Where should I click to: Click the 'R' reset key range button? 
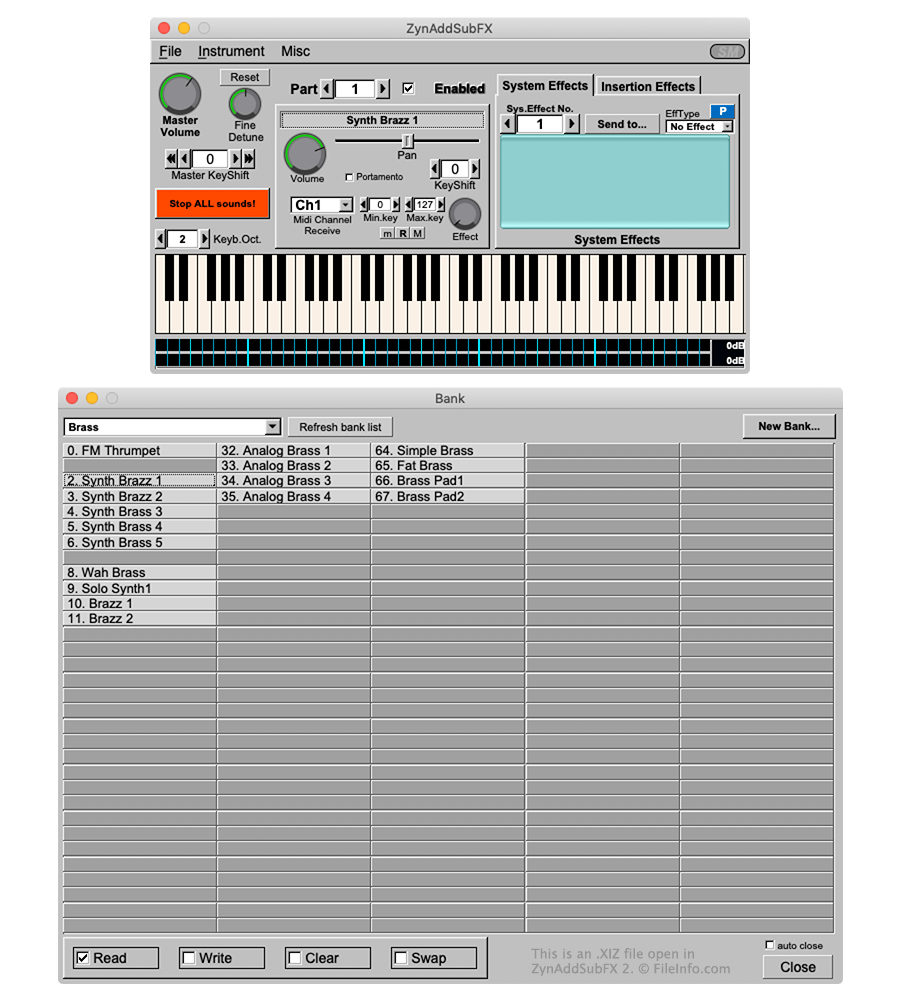[402, 233]
